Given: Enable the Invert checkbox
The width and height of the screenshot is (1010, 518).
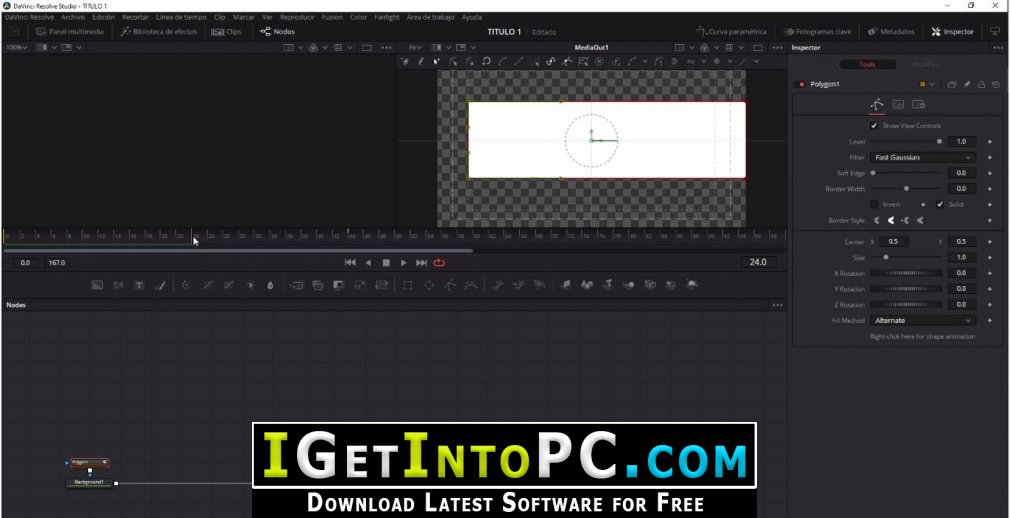Looking at the screenshot, I should [x=874, y=204].
